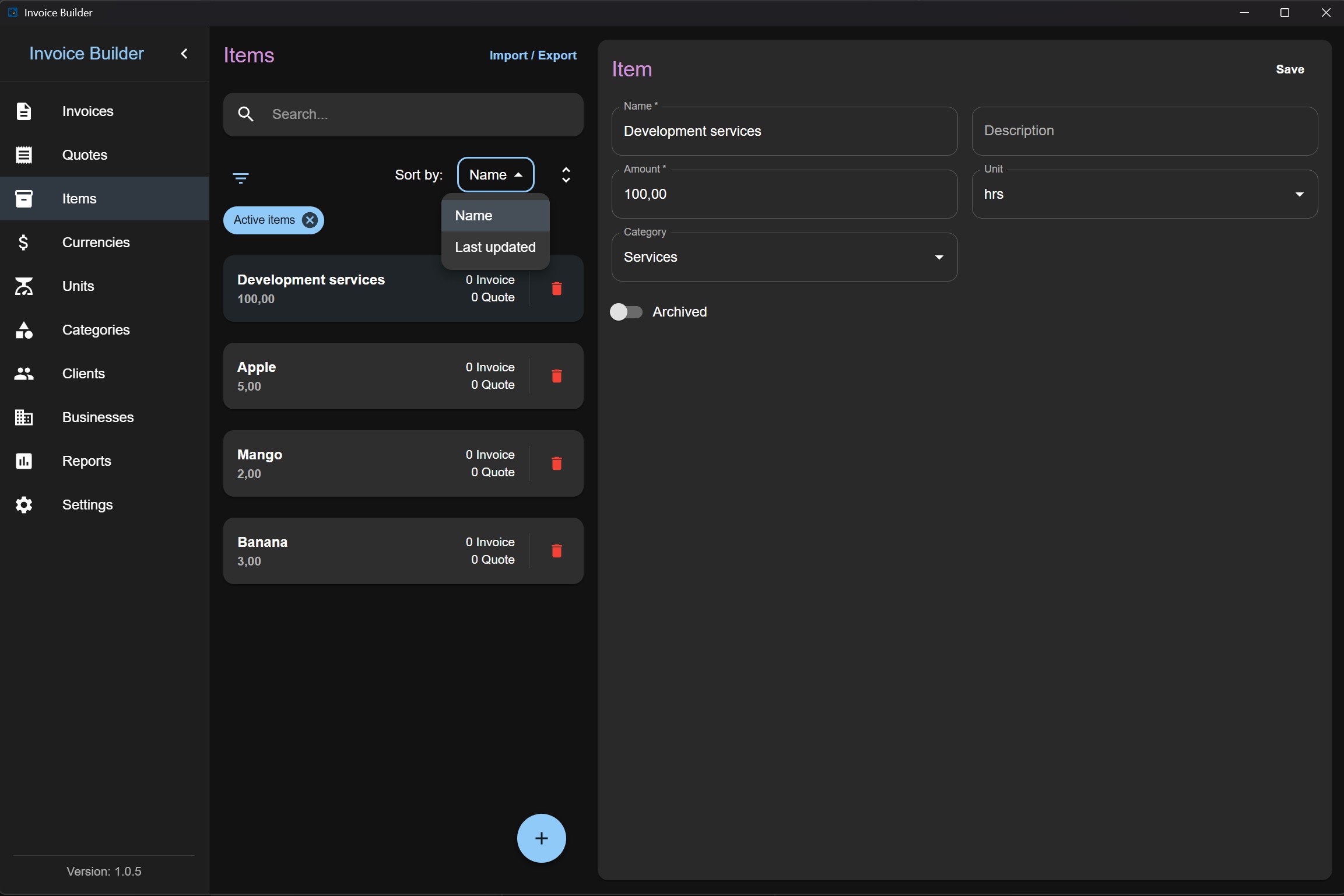Open Import / Export link
The image size is (1344, 896).
point(533,55)
